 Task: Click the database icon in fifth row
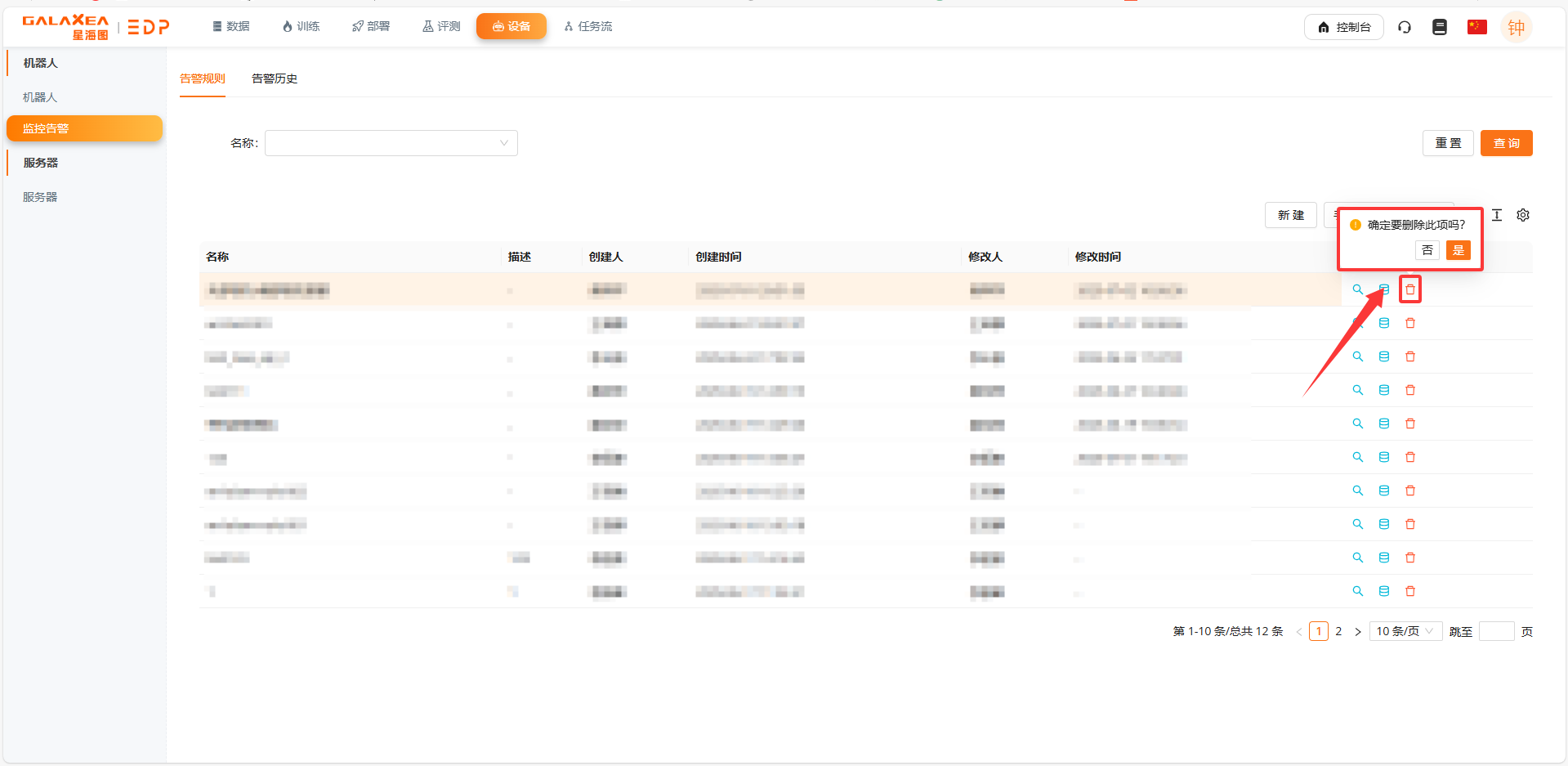1384,423
